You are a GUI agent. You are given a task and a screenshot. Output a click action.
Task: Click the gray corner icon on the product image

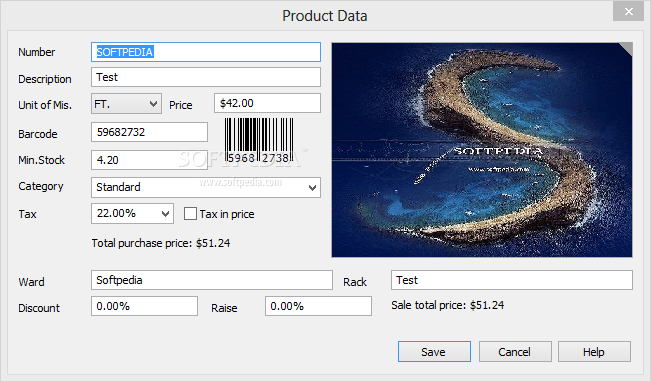click(627, 48)
